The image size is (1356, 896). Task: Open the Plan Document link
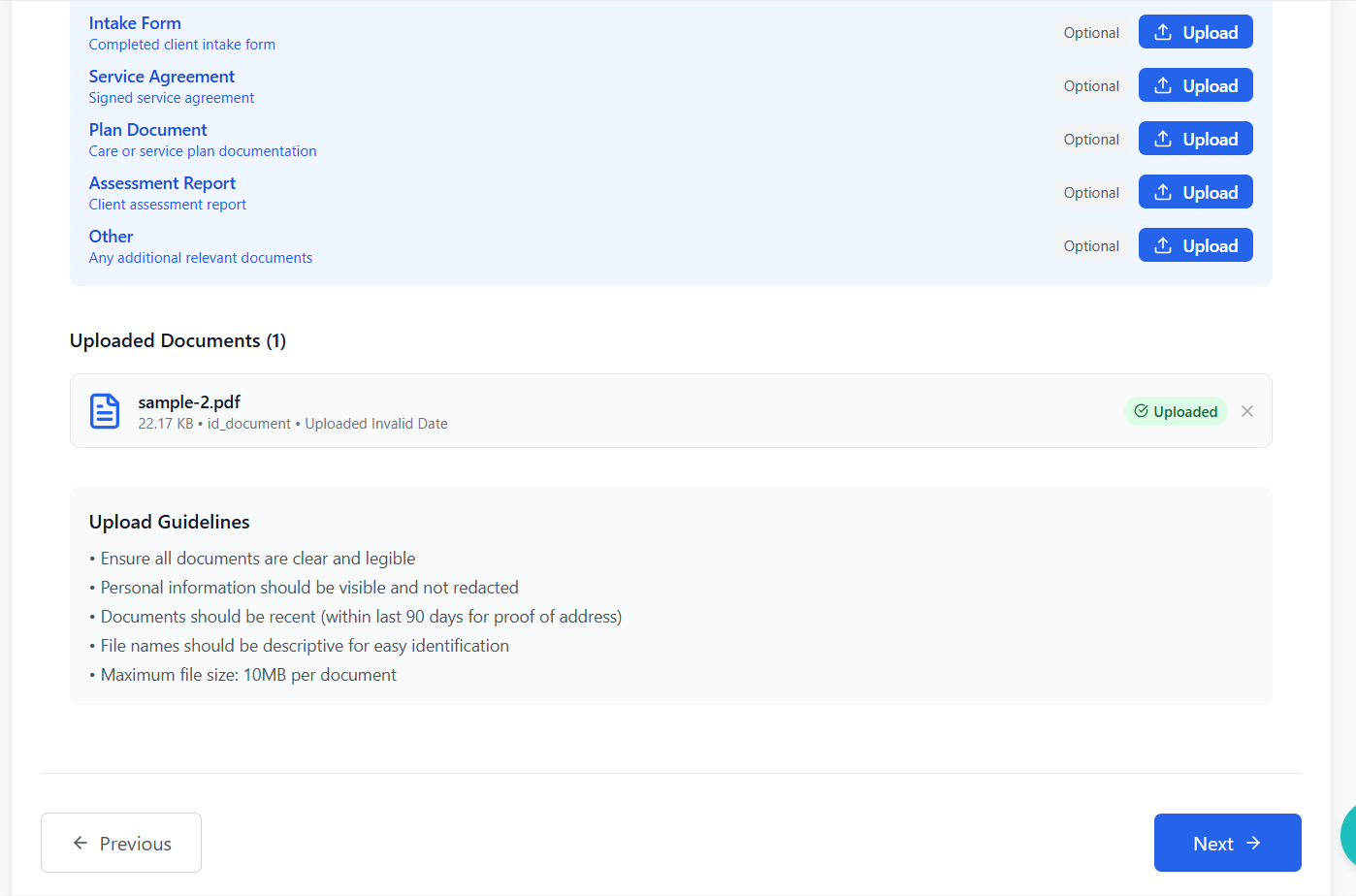tap(147, 129)
